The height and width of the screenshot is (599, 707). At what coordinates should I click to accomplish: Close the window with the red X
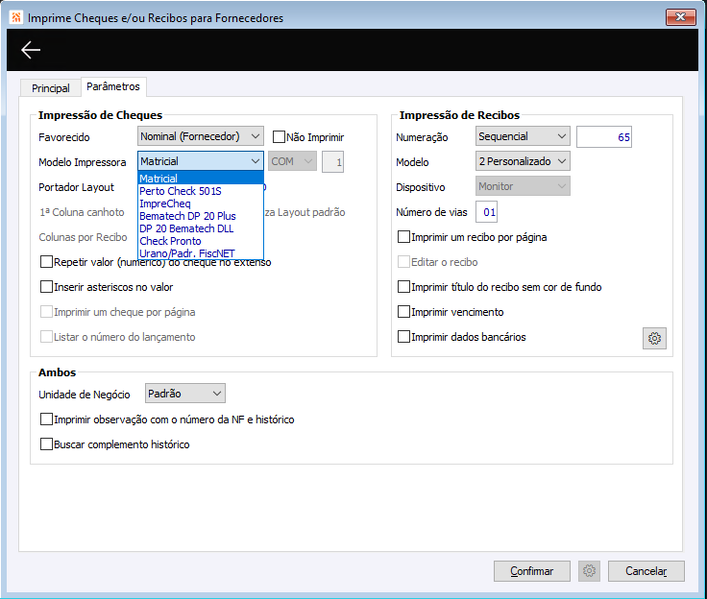[681, 17]
